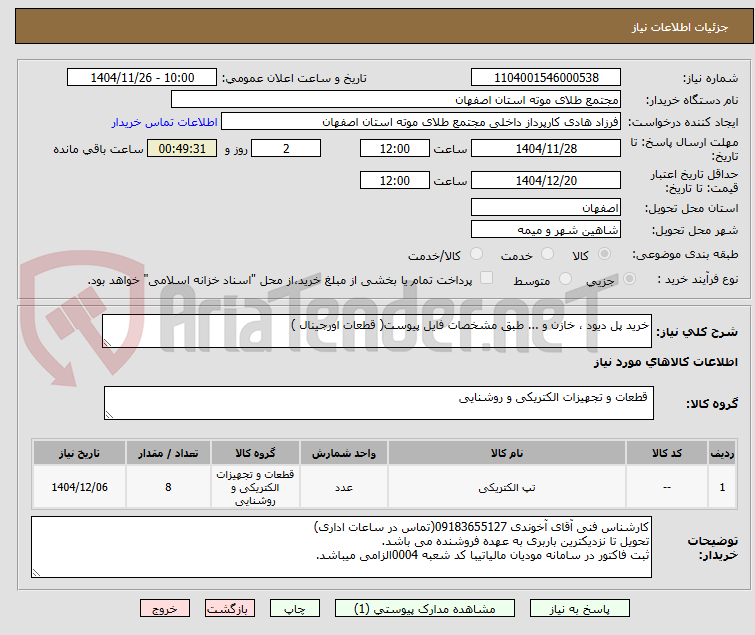Image resolution: width=755 pixels, height=635 pixels.
Task: Click the تب الکتریکی product name cell
Action: tap(507, 487)
